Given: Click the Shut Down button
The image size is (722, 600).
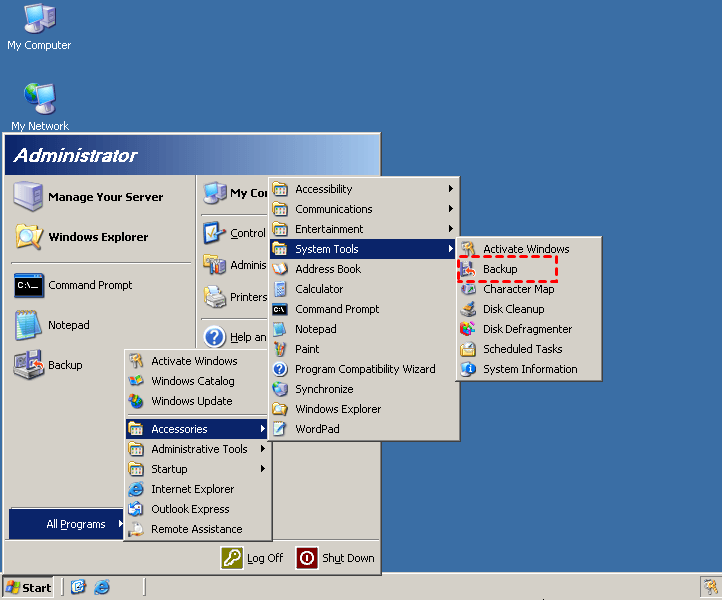Looking at the screenshot, I should [x=336, y=558].
